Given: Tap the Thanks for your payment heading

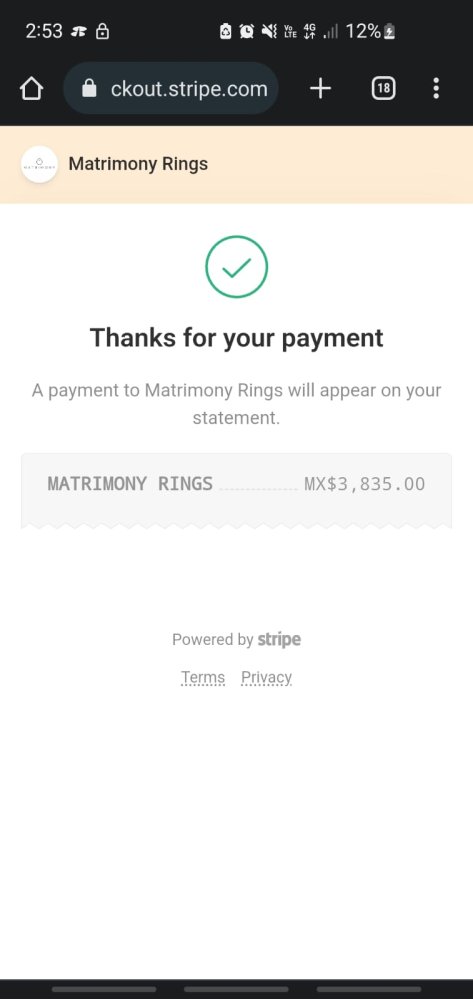Looking at the screenshot, I should point(236,338).
